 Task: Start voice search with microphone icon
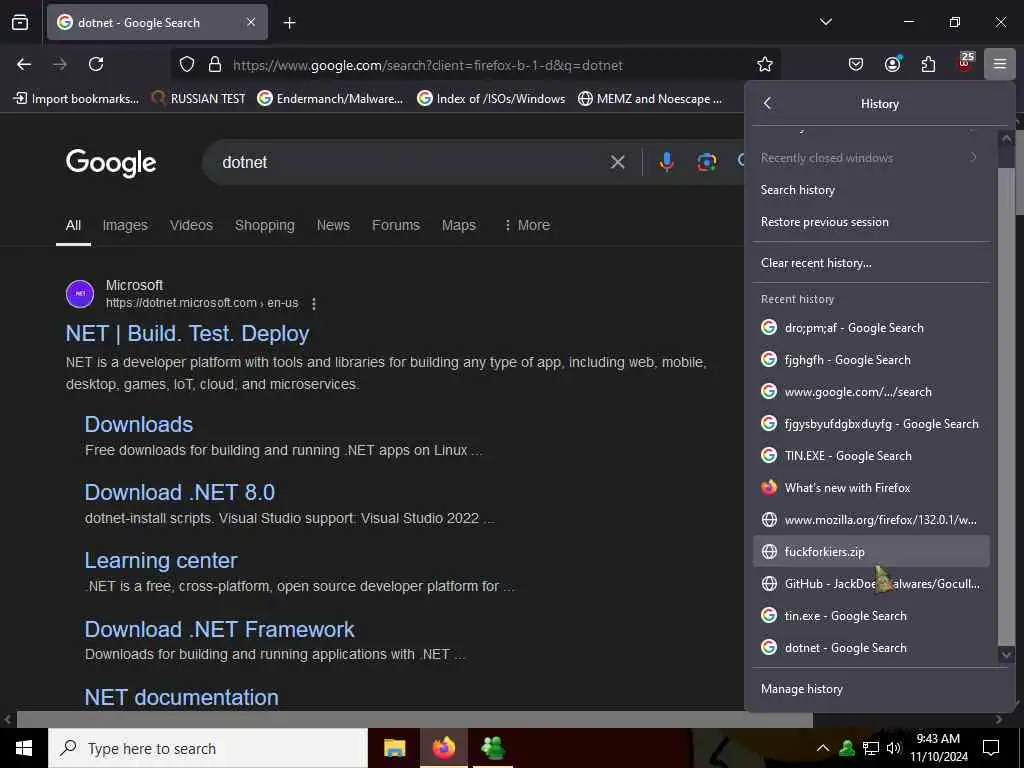point(666,162)
